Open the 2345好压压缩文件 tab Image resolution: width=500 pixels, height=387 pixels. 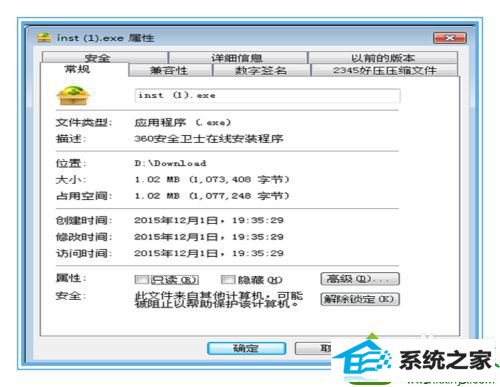[384, 70]
